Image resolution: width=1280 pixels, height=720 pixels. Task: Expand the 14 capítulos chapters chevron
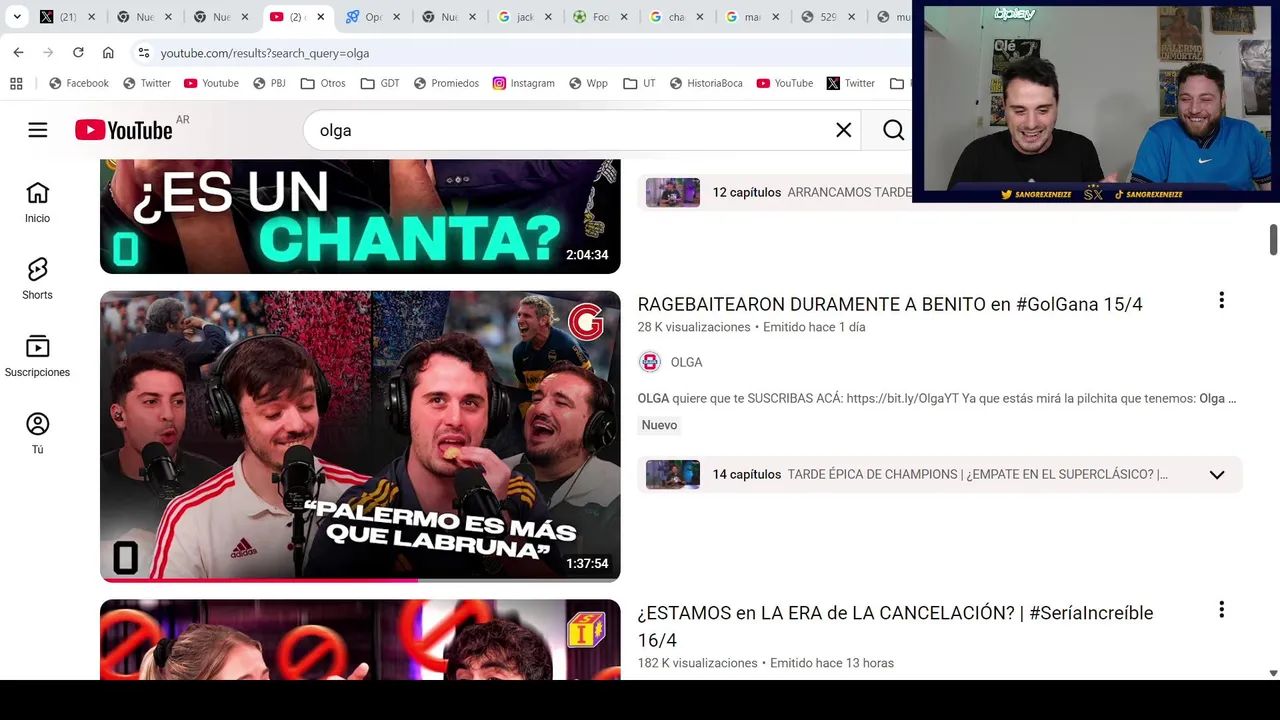(x=1217, y=475)
